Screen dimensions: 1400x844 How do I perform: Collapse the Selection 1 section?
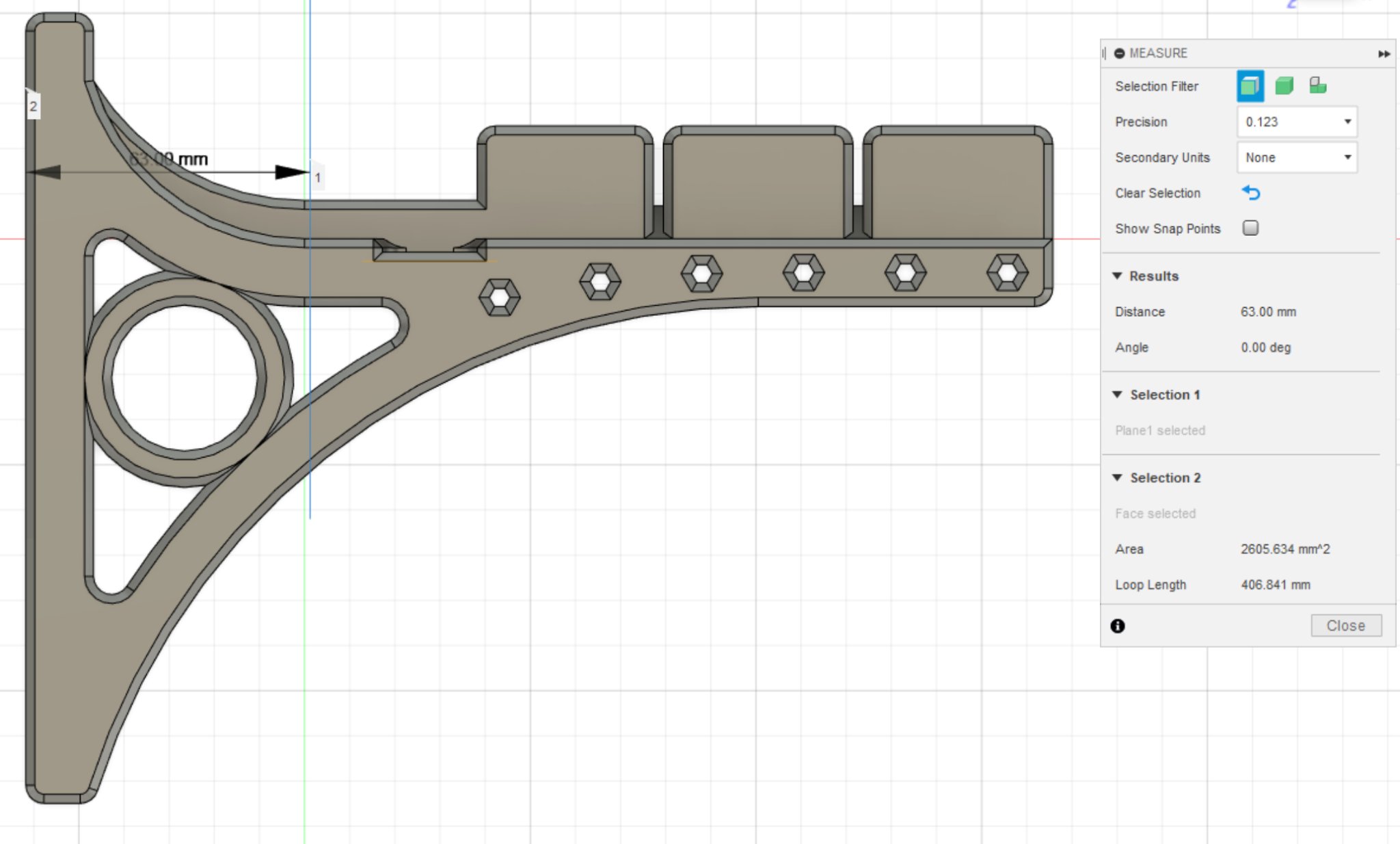[x=1117, y=395]
